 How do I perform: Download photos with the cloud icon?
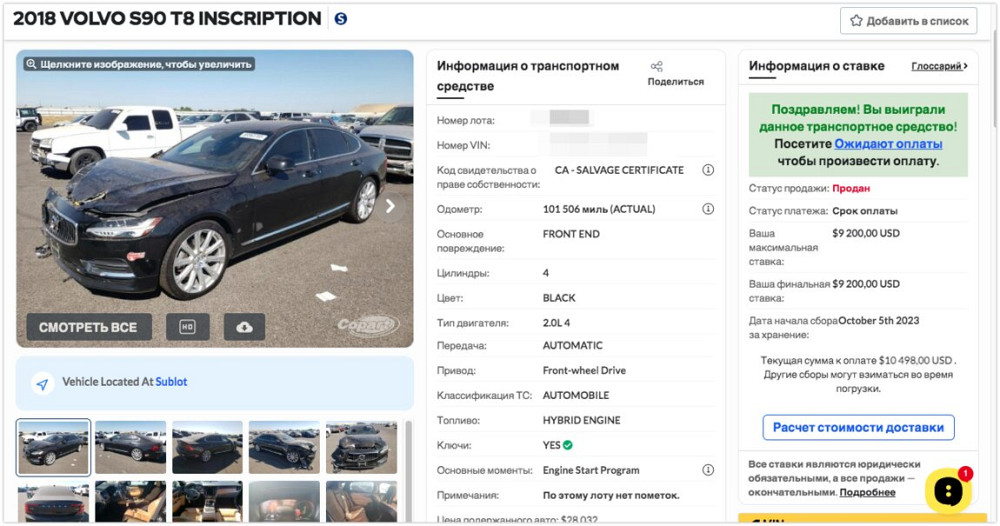pos(244,327)
